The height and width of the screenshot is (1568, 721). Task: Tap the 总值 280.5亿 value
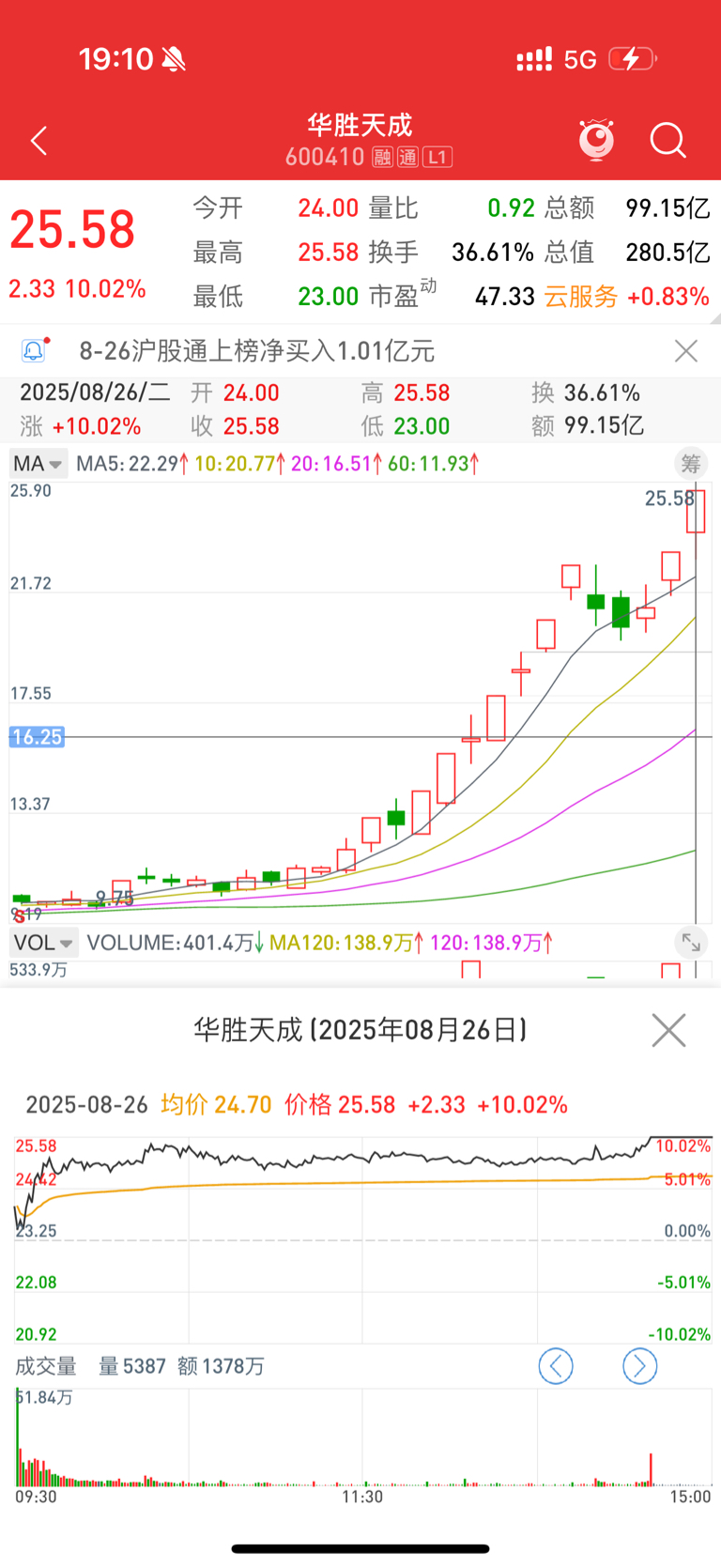pyautogui.click(x=667, y=252)
